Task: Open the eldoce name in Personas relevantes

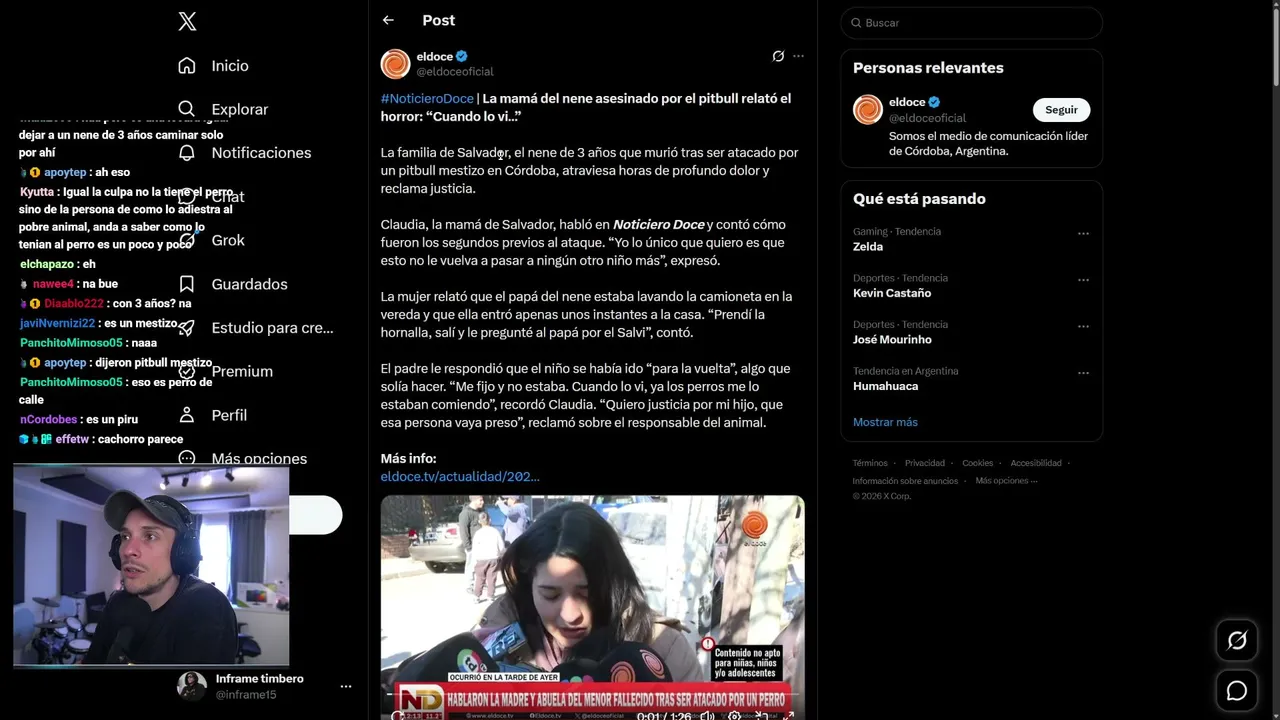Action: tap(907, 102)
